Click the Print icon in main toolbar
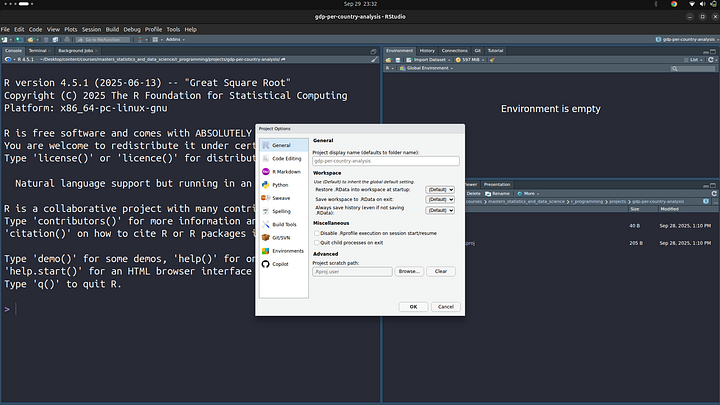 [x=67, y=39]
